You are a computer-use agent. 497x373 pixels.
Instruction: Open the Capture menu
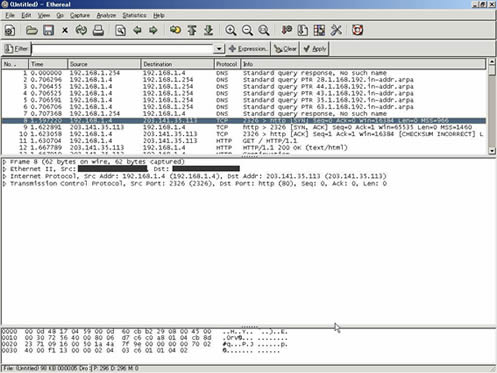(80, 15)
